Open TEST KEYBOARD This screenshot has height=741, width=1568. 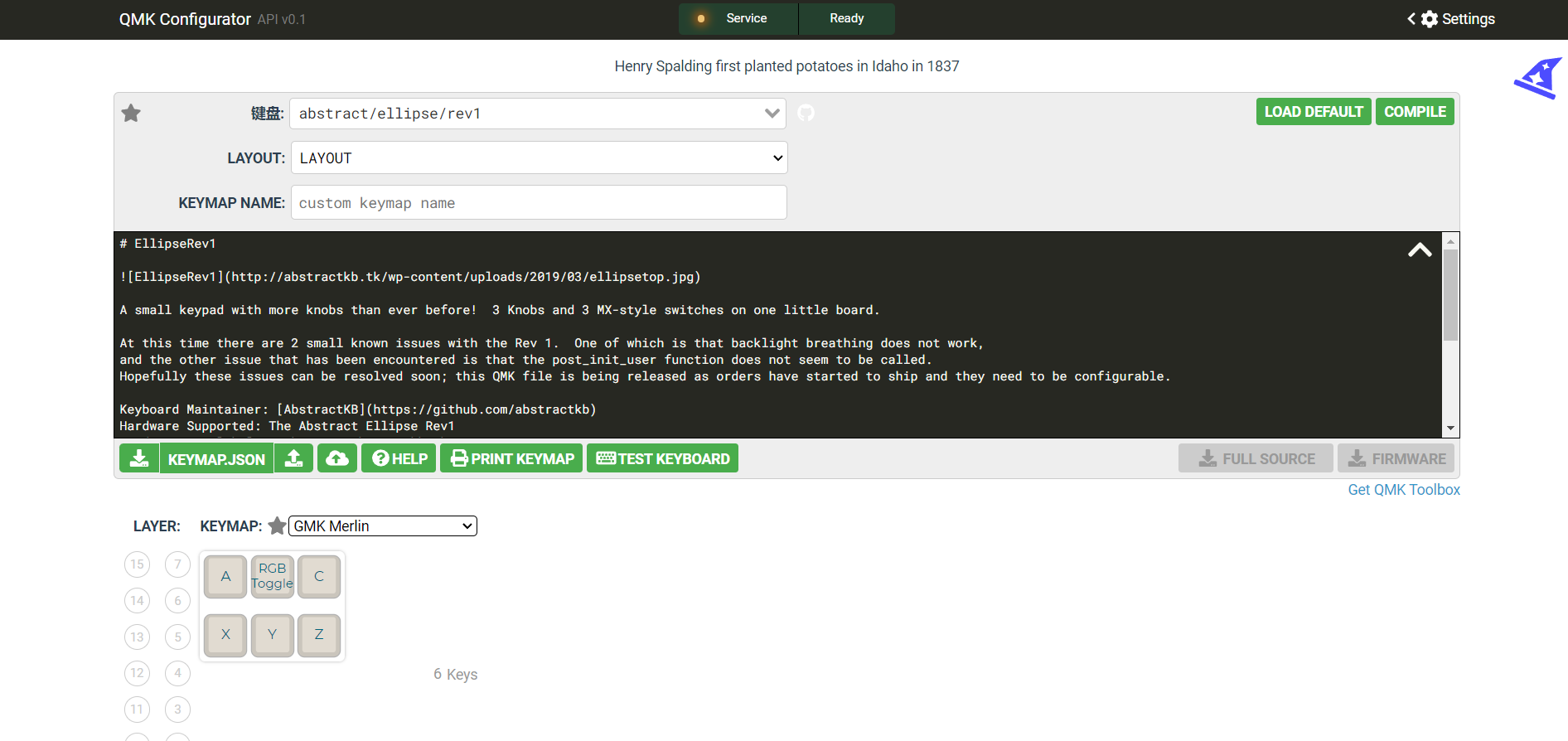pyautogui.click(x=662, y=458)
